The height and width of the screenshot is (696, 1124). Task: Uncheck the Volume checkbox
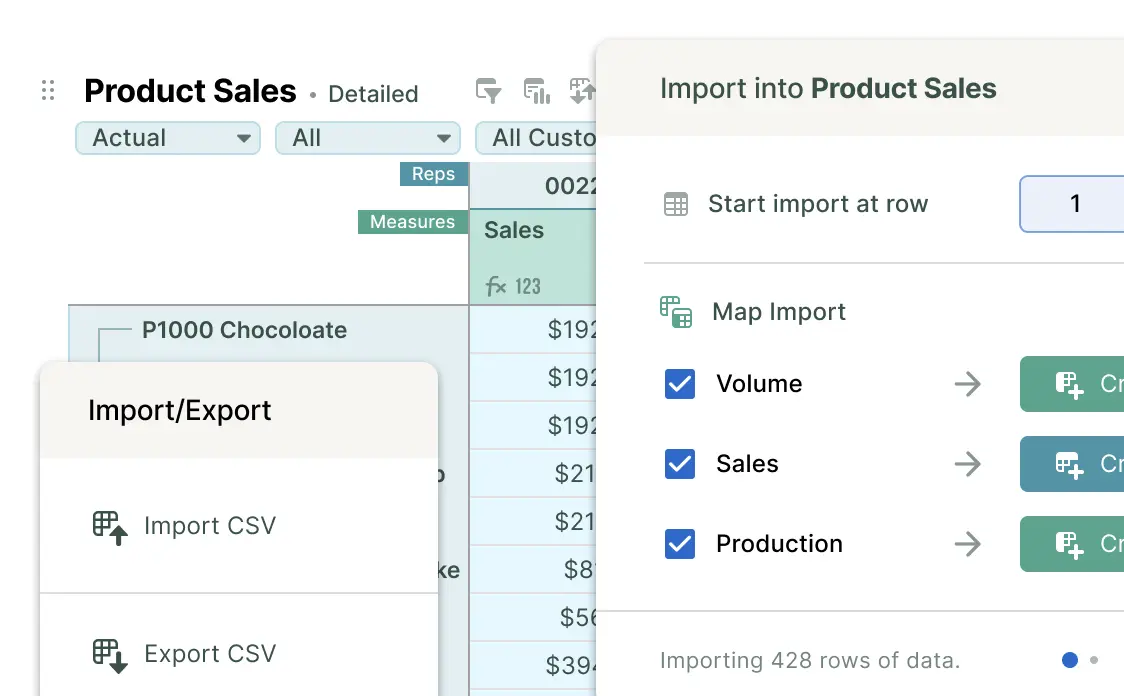click(680, 384)
